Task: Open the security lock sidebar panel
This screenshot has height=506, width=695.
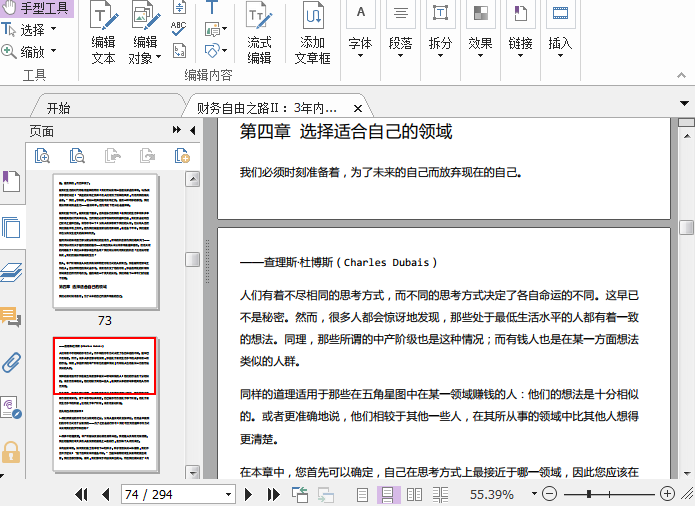Action: click(11, 452)
